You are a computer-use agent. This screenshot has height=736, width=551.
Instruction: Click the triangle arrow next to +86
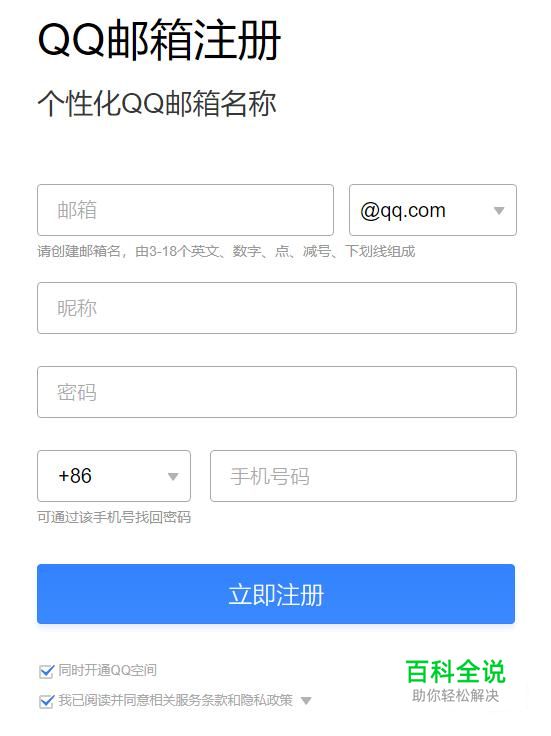click(x=173, y=477)
